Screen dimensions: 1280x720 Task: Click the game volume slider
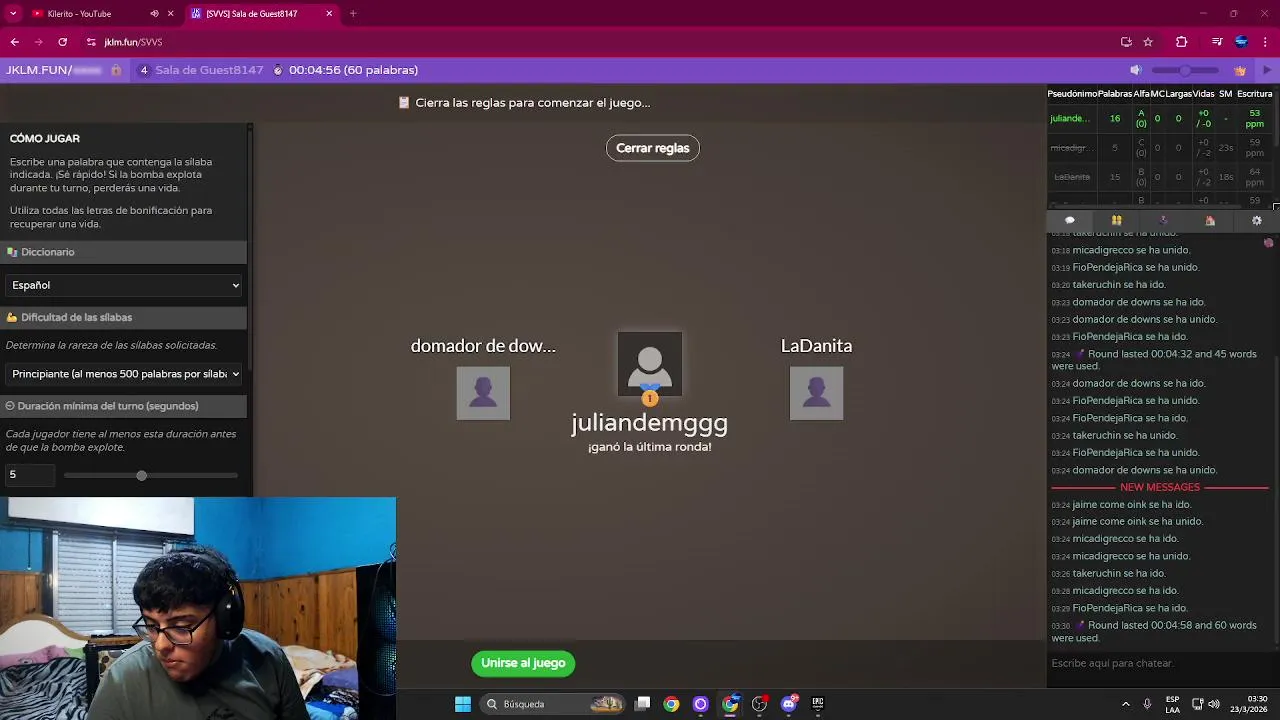coord(1185,70)
